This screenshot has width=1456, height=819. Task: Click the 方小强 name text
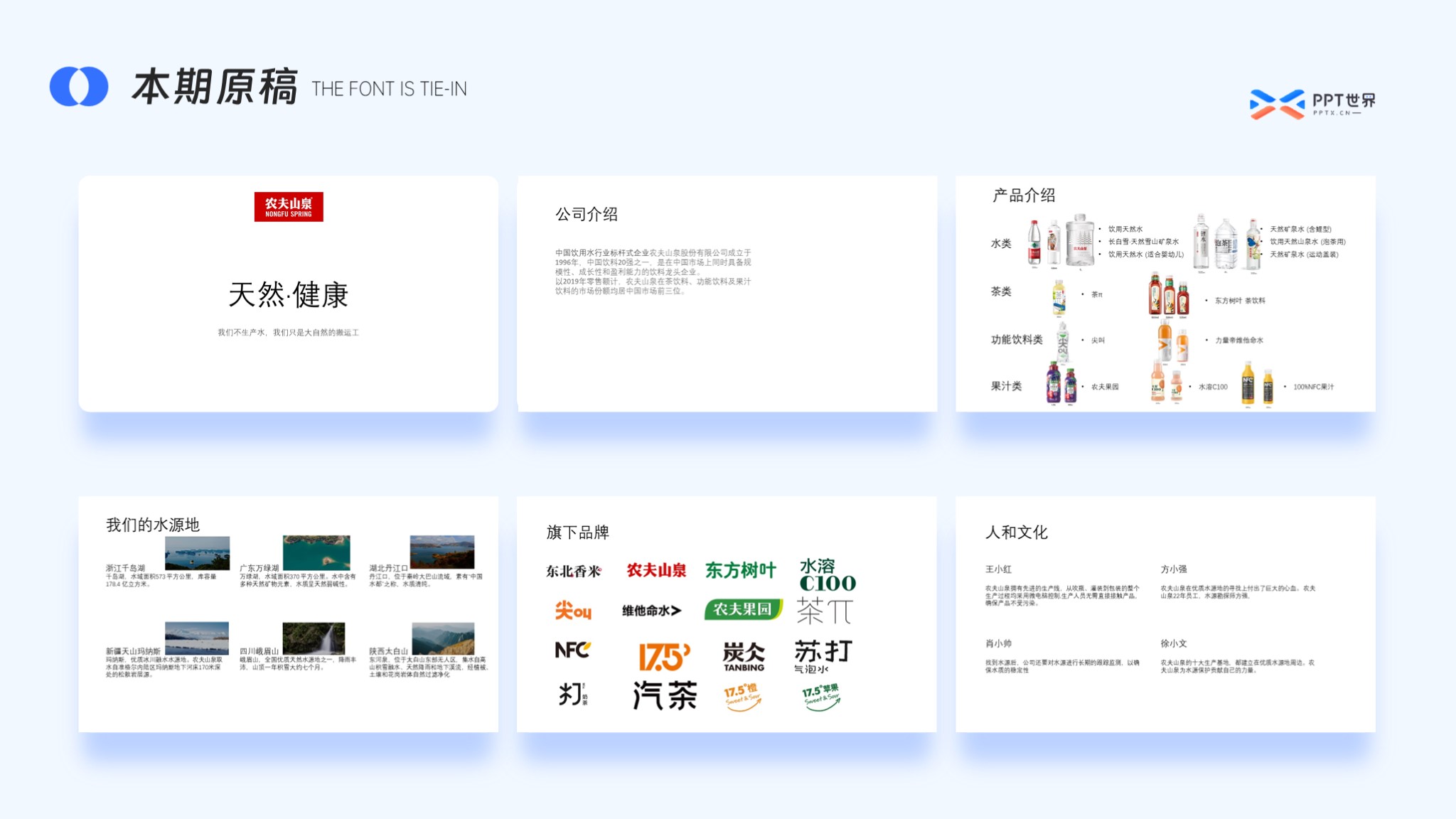(x=1174, y=569)
